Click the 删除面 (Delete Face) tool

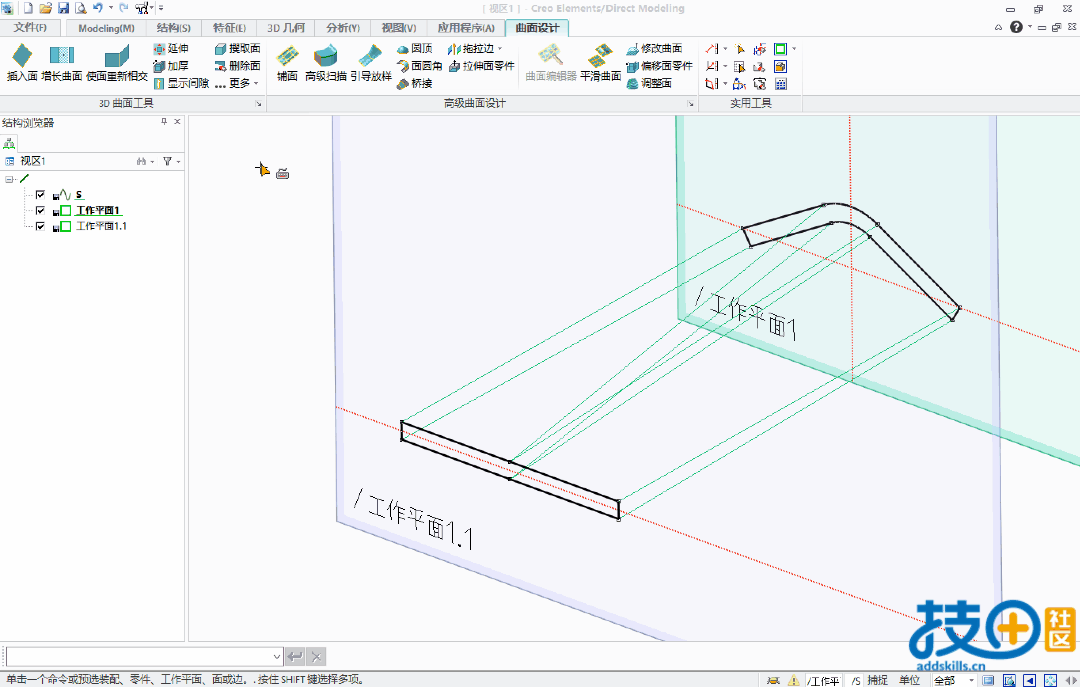238,65
